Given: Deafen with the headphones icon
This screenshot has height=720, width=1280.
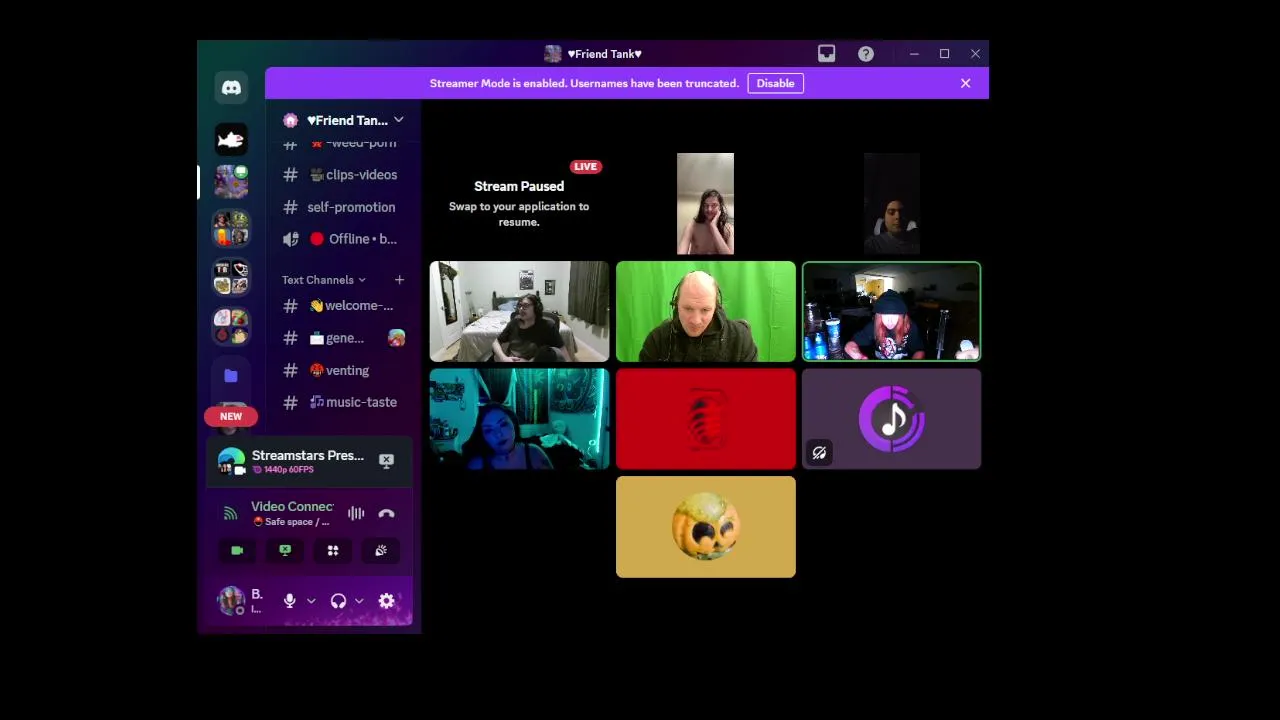Looking at the screenshot, I should pyautogui.click(x=338, y=601).
